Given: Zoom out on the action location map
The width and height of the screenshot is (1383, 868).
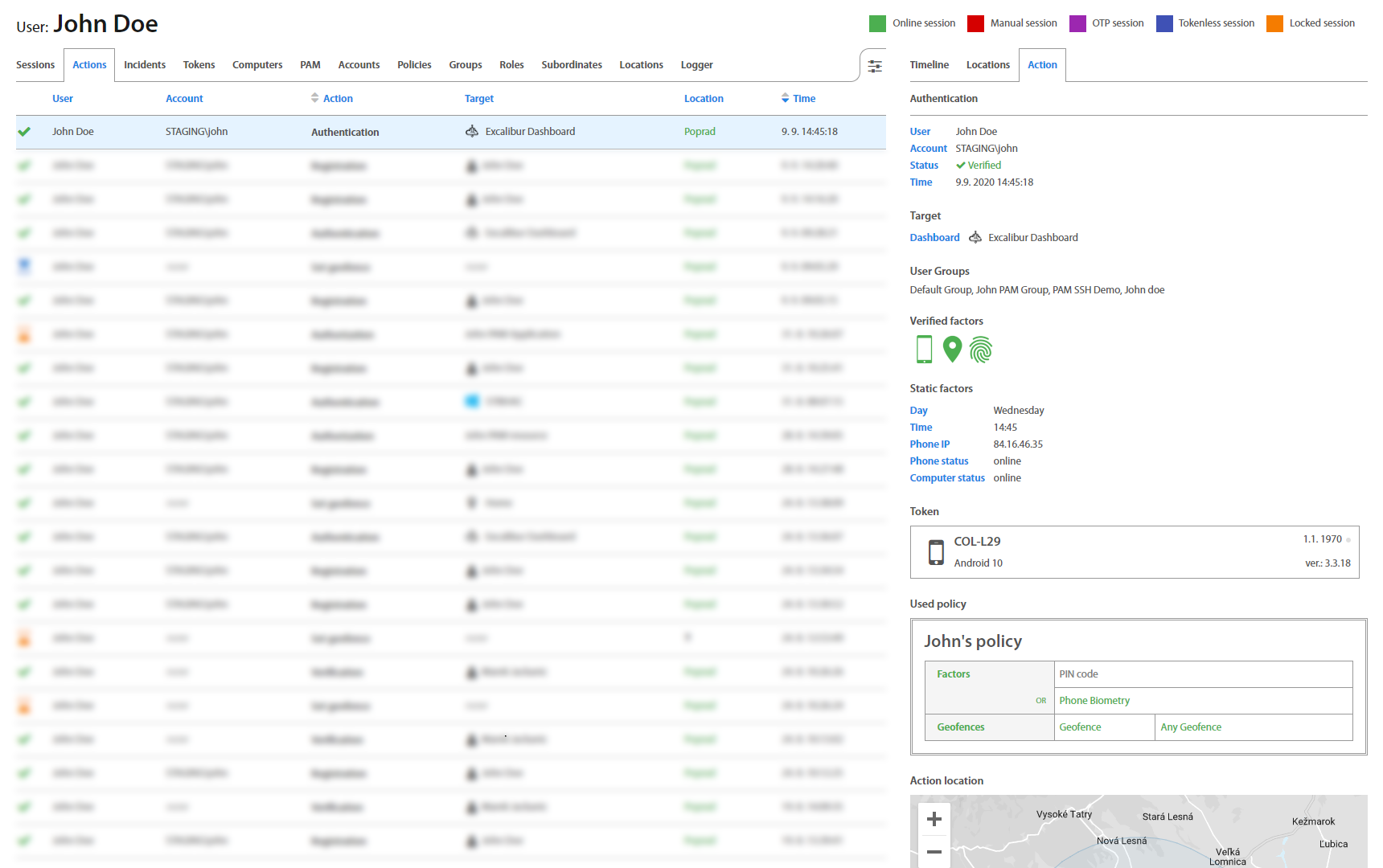Looking at the screenshot, I should coord(934,852).
